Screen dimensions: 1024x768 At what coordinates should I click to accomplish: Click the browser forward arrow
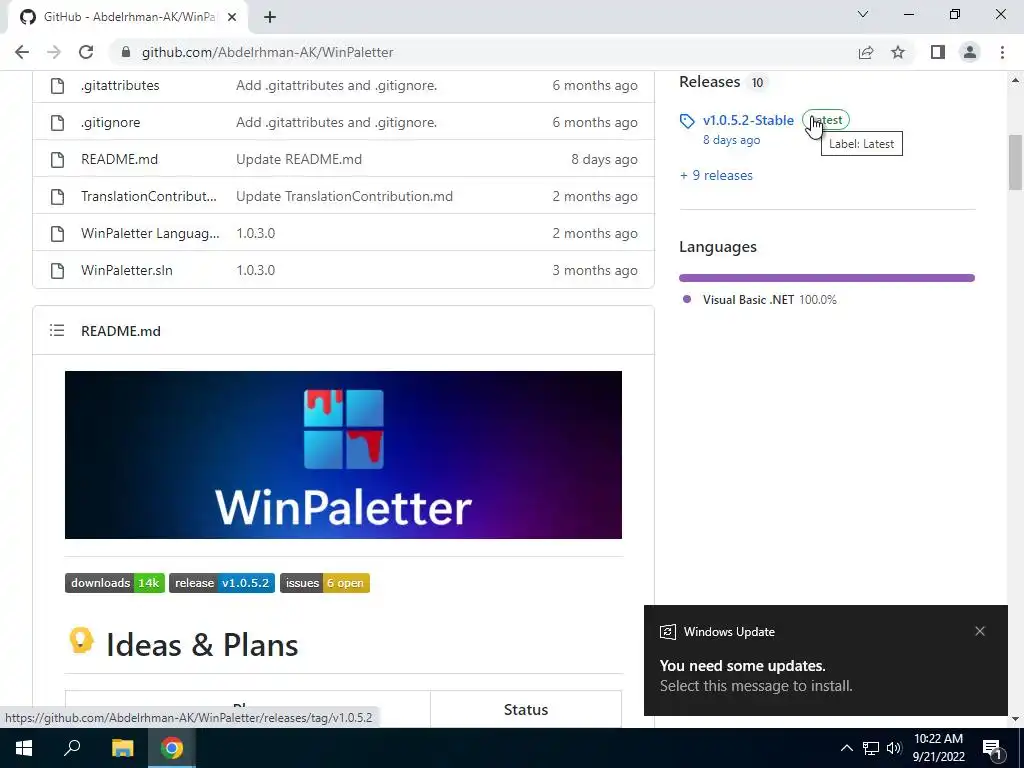[54, 52]
